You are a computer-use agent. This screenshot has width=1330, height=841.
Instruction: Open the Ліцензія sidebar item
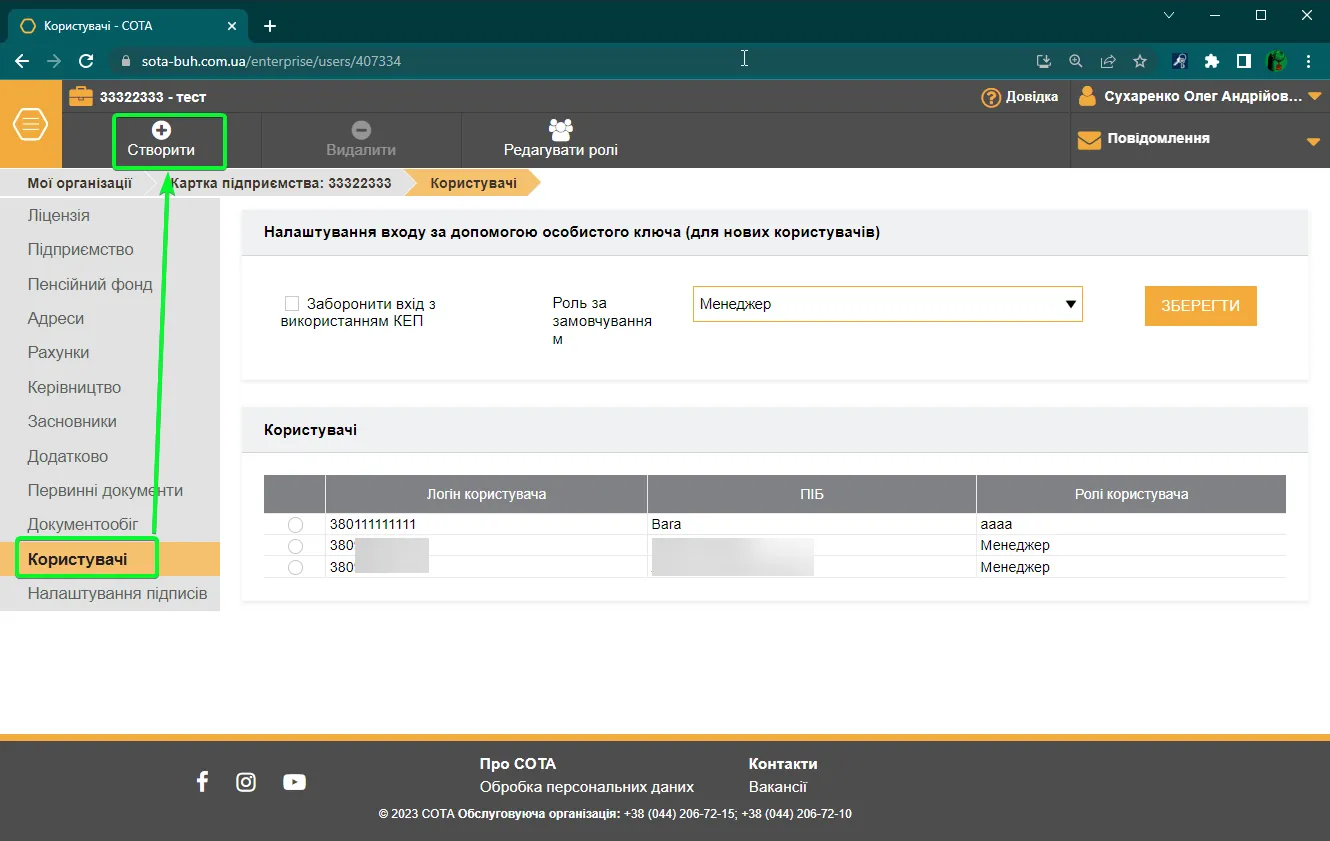[59, 215]
